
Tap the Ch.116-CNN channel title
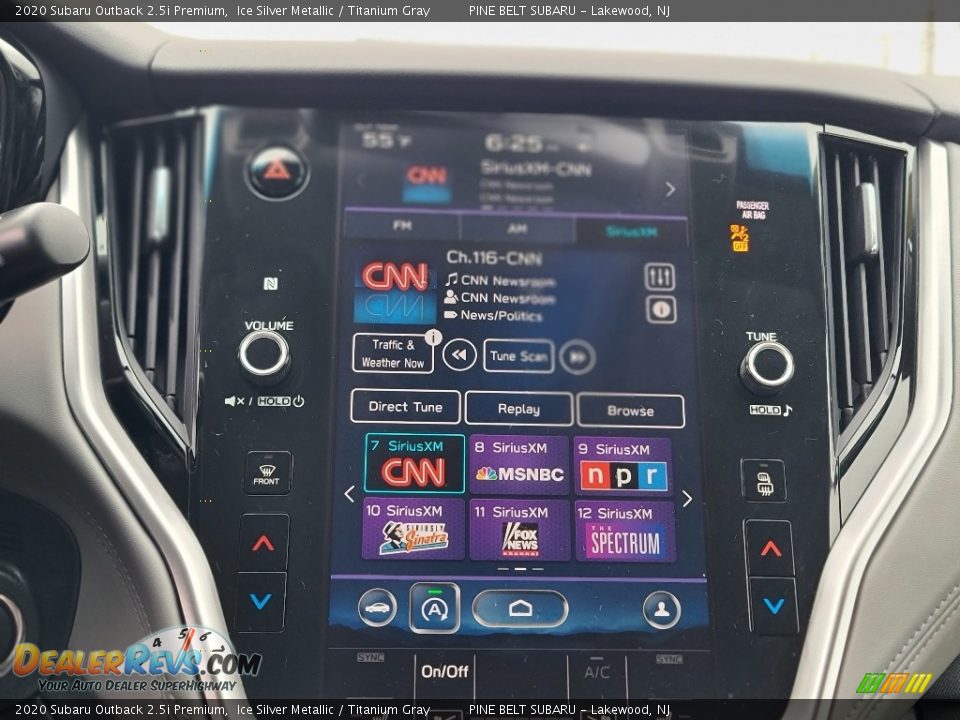tap(494, 258)
